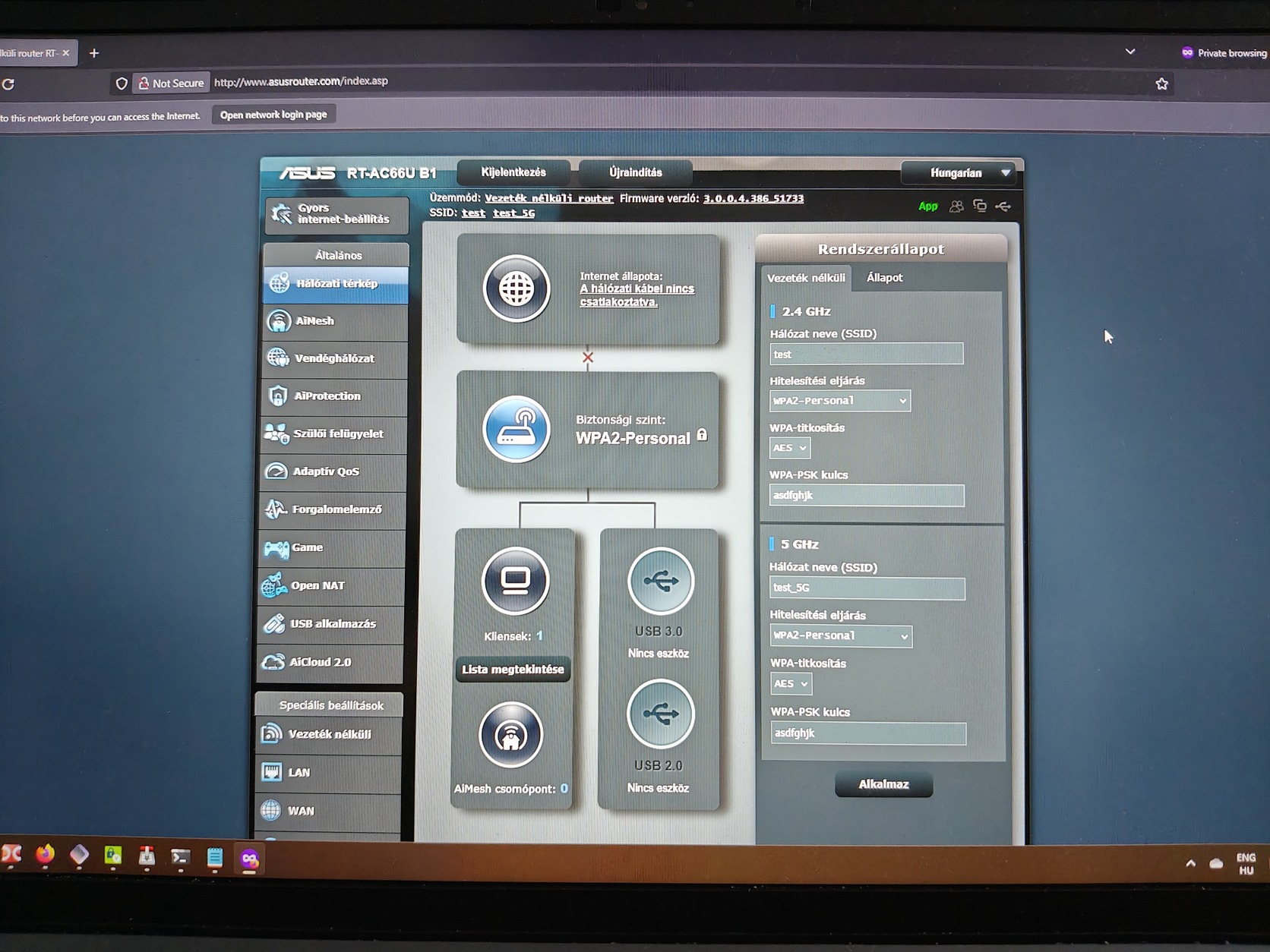The image size is (1270, 952).
Task: Open 5 GHz authentication method dropdown
Action: (x=841, y=636)
